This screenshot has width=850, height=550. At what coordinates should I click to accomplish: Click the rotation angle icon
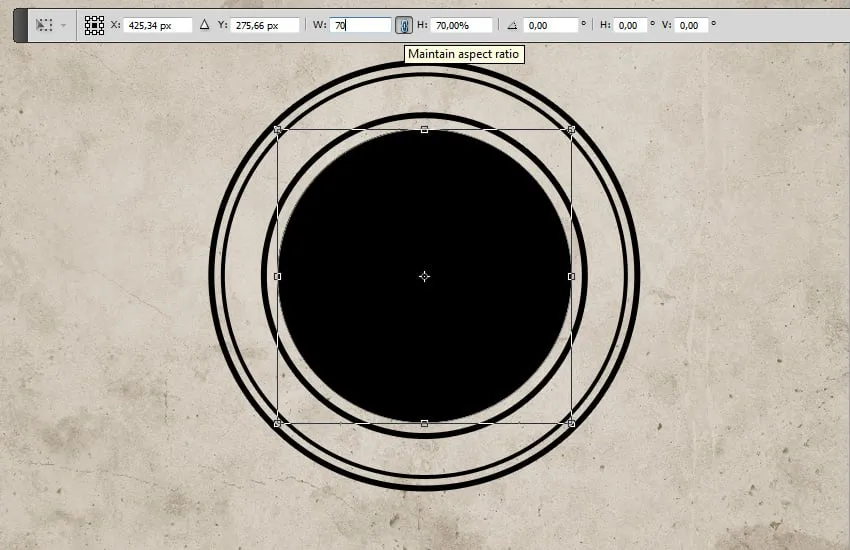coord(513,25)
